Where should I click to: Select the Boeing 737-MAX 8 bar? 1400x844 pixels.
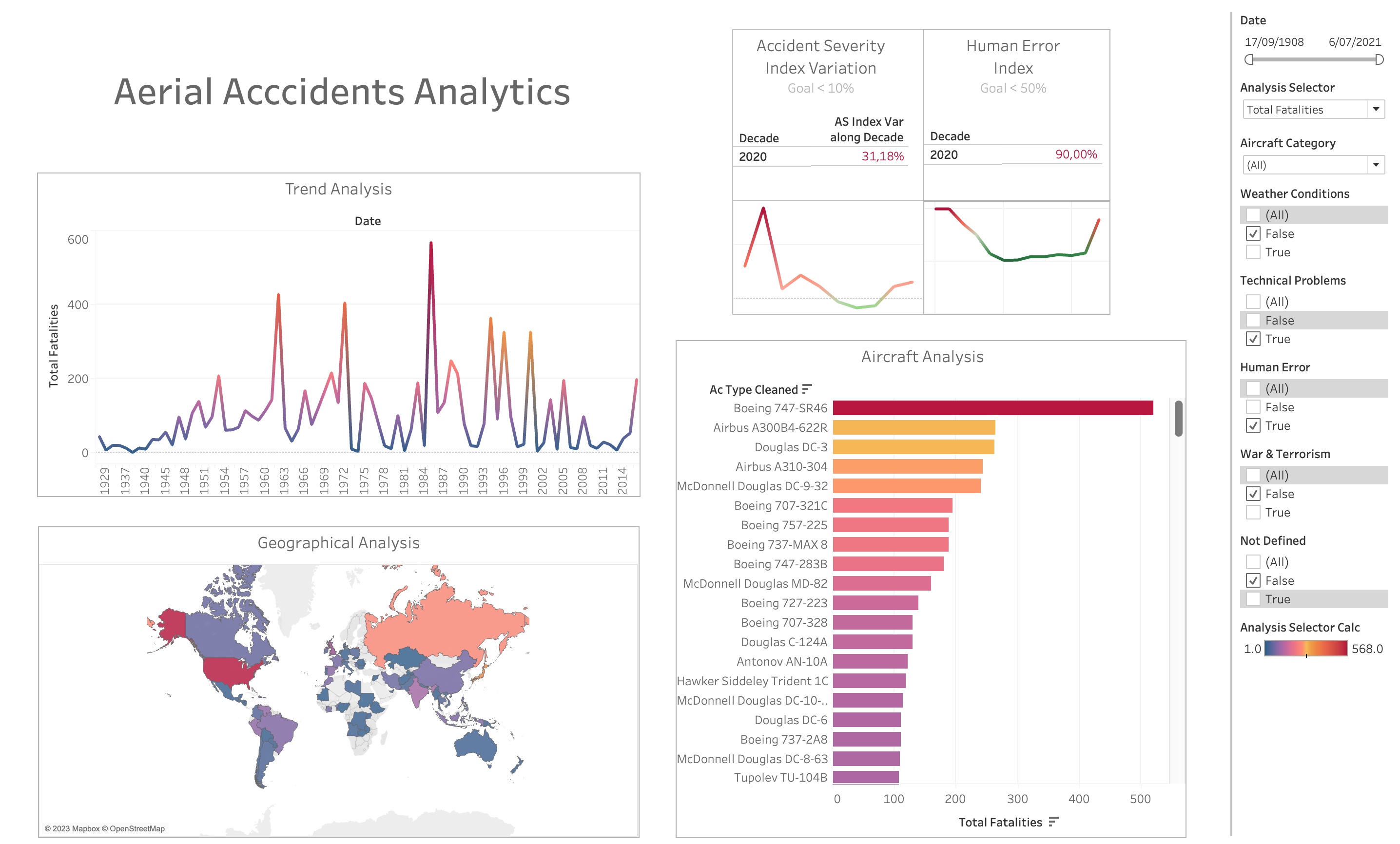[890, 544]
